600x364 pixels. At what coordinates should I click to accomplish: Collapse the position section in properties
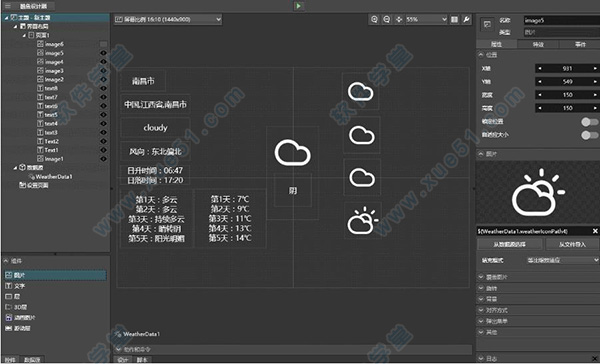tap(481, 55)
